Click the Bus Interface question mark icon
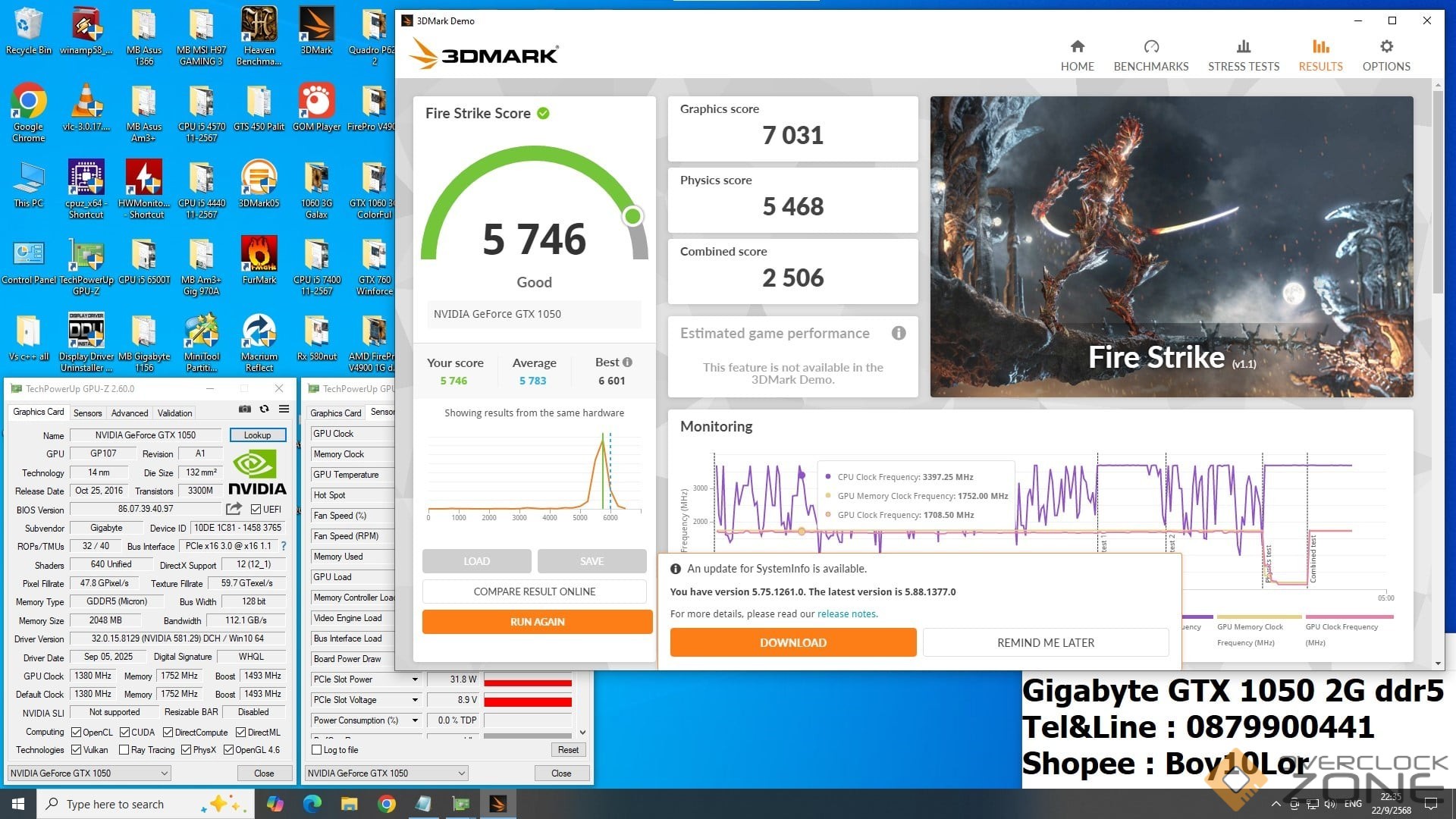Image resolution: width=1456 pixels, height=819 pixels. click(x=284, y=546)
